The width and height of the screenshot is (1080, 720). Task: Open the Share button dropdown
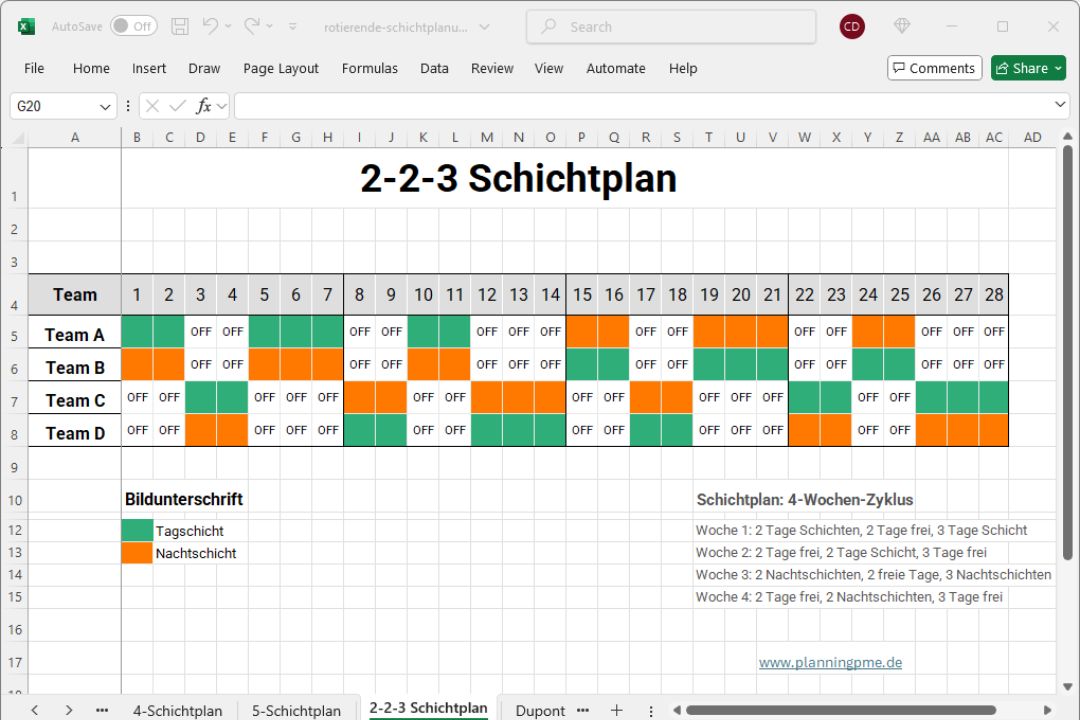[x=1058, y=68]
